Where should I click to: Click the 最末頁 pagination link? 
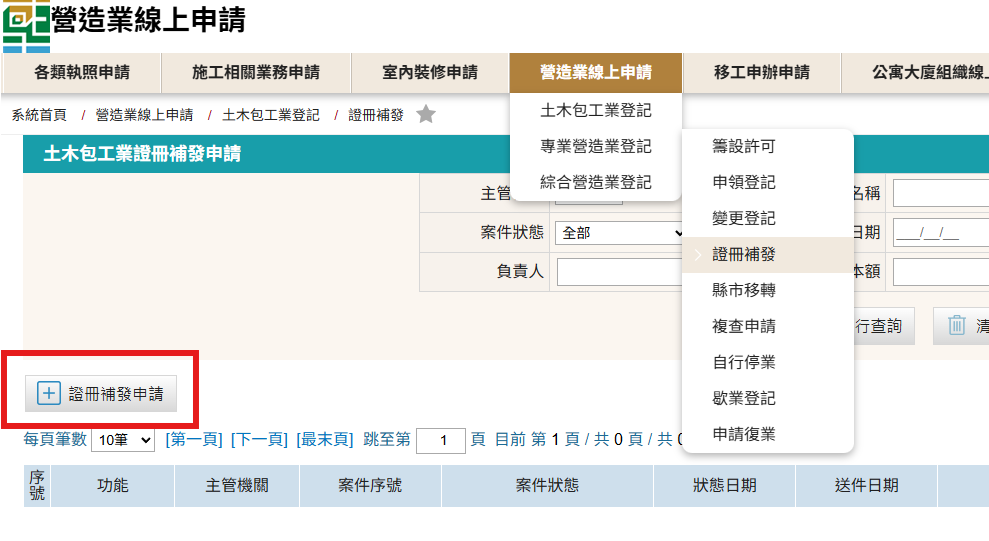coord(325,440)
